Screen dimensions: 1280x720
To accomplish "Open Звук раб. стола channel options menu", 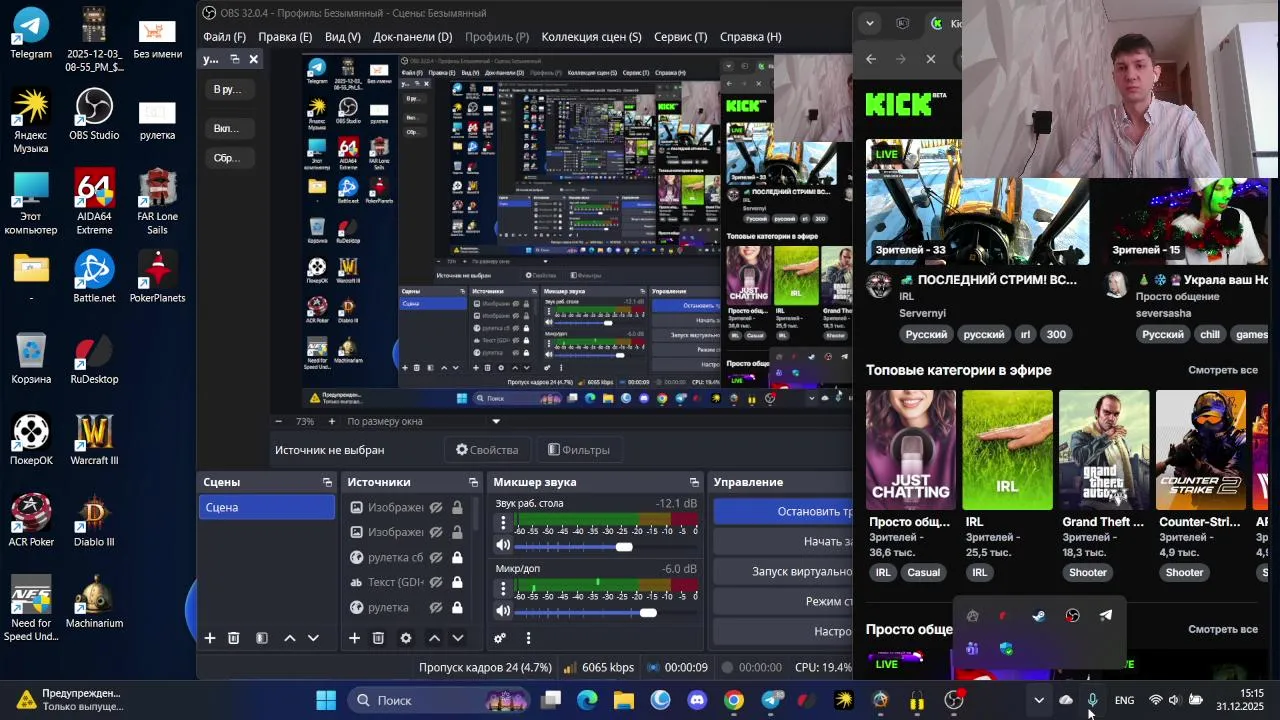I will tap(503, 524).
